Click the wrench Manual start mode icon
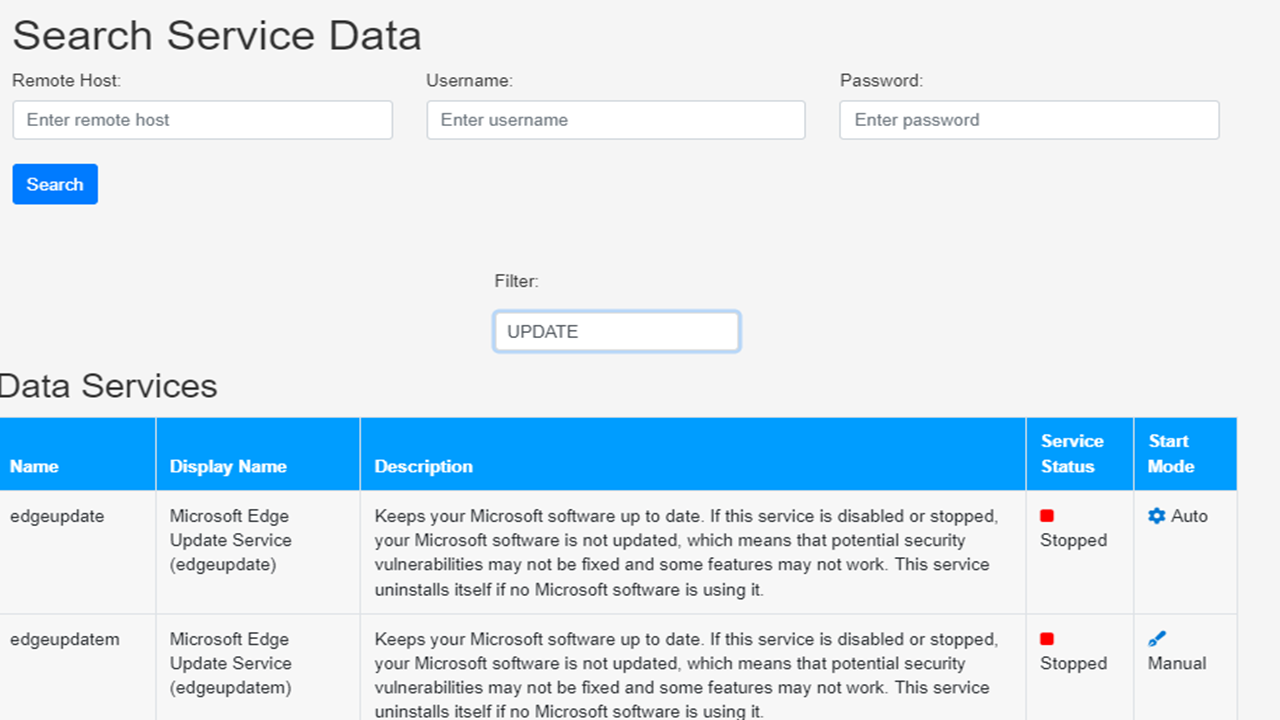This screenshot has height=720, width=1280. (1157, 639)
